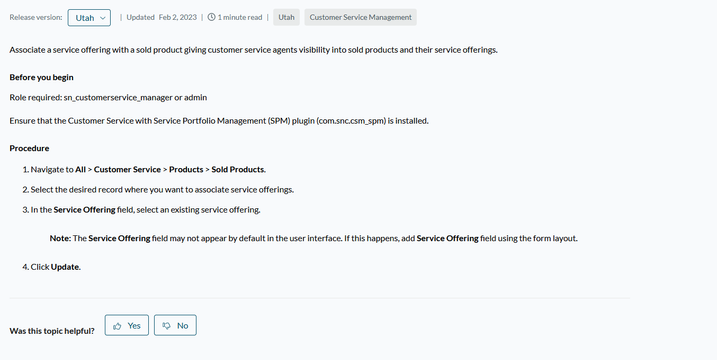Click the bold Update text in step 4
This screenshot has height=360, width=717.
click(x=65, y=267)
